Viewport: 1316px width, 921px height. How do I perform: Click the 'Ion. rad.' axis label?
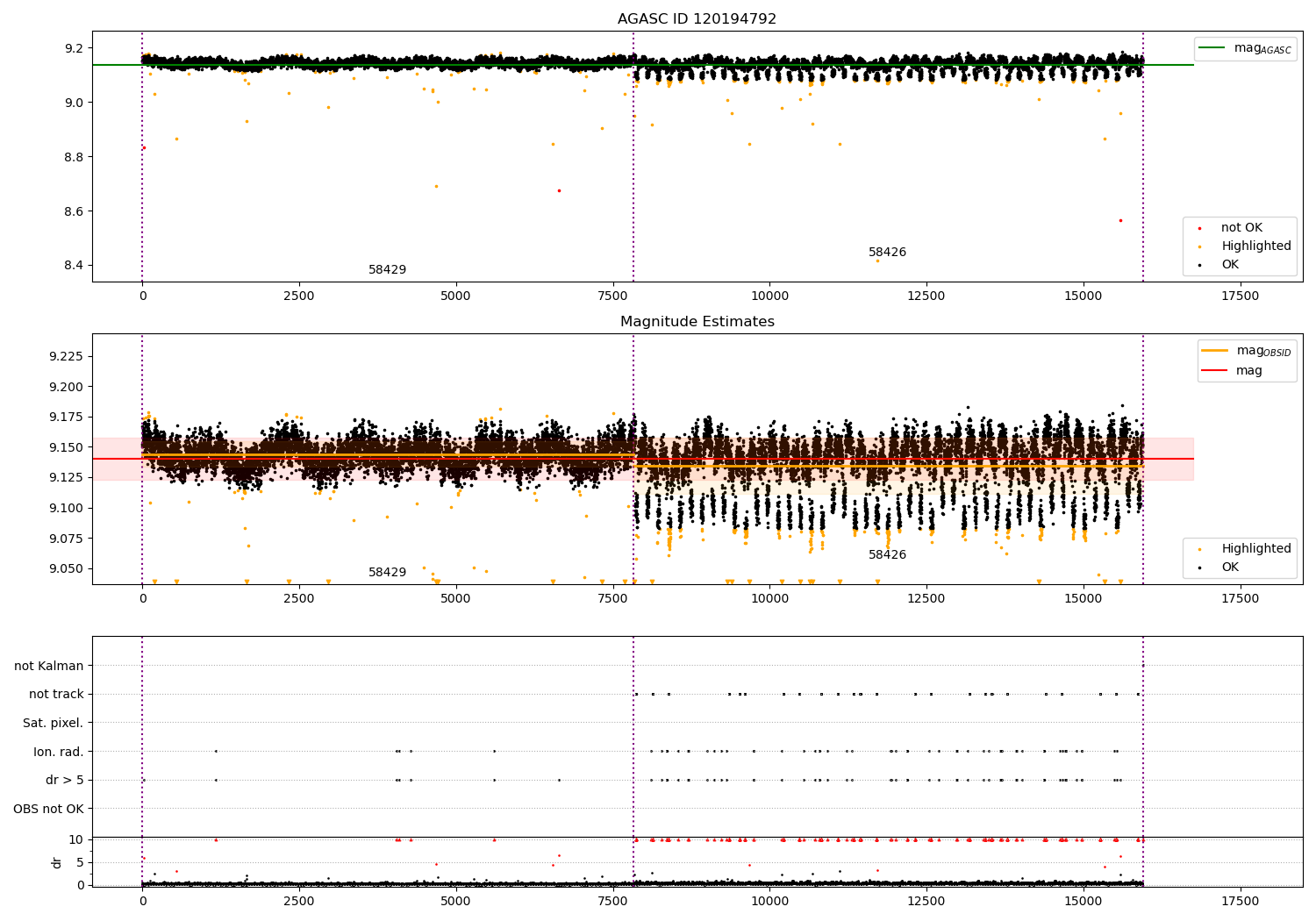point(58,752)
